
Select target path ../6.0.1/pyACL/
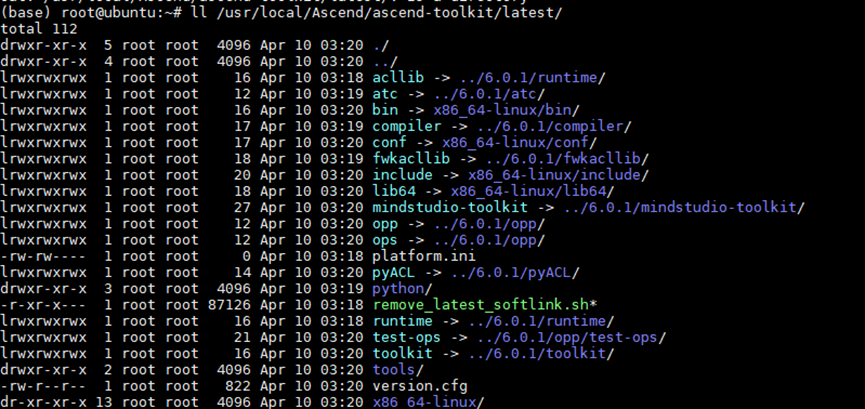(x=516, y=273)
